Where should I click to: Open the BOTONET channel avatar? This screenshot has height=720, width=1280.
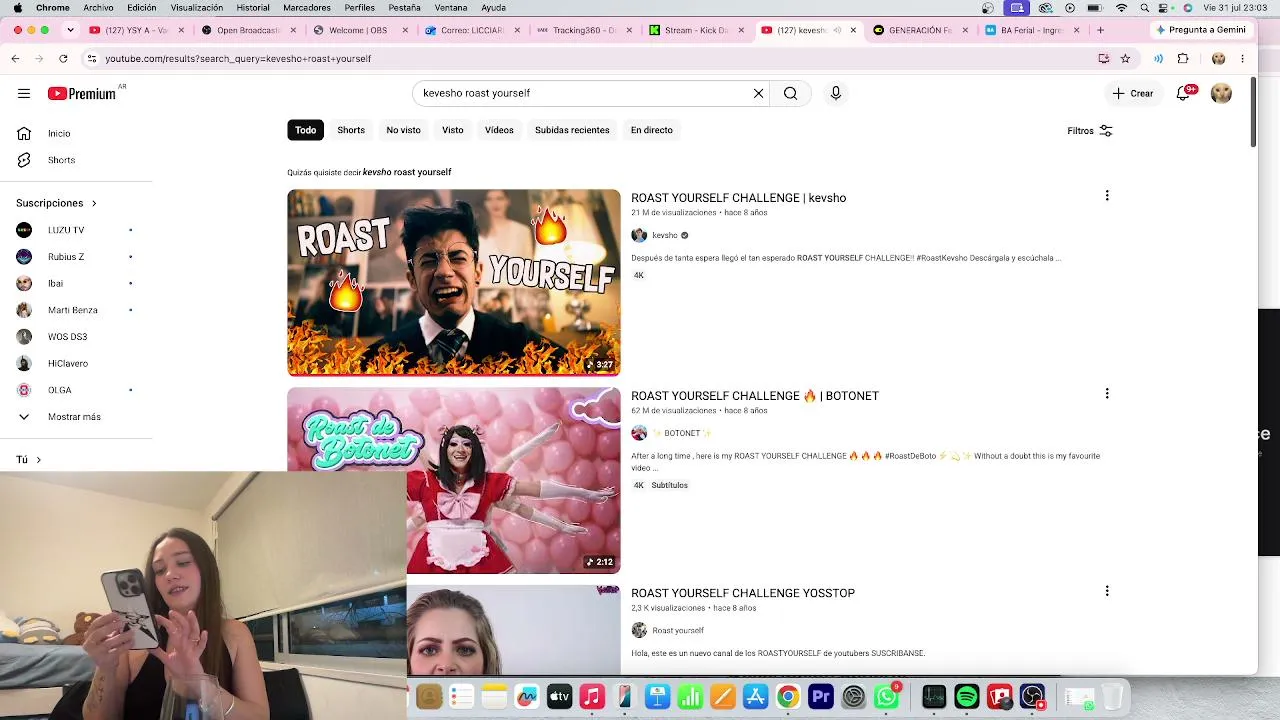click(x=639, y=433)
